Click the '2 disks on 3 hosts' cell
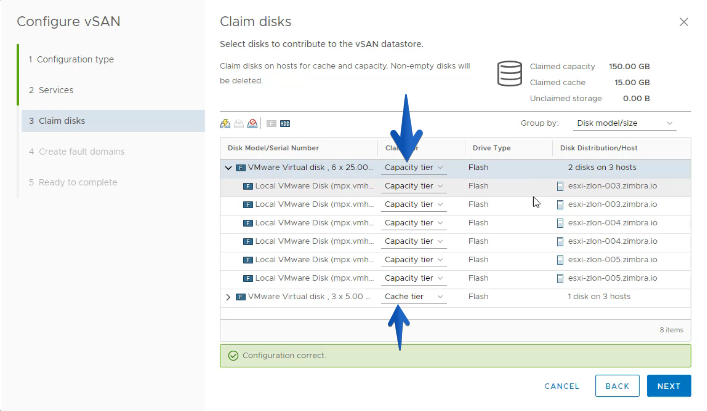Viewport: 707px width, 411px height. [x=602, y=167]
